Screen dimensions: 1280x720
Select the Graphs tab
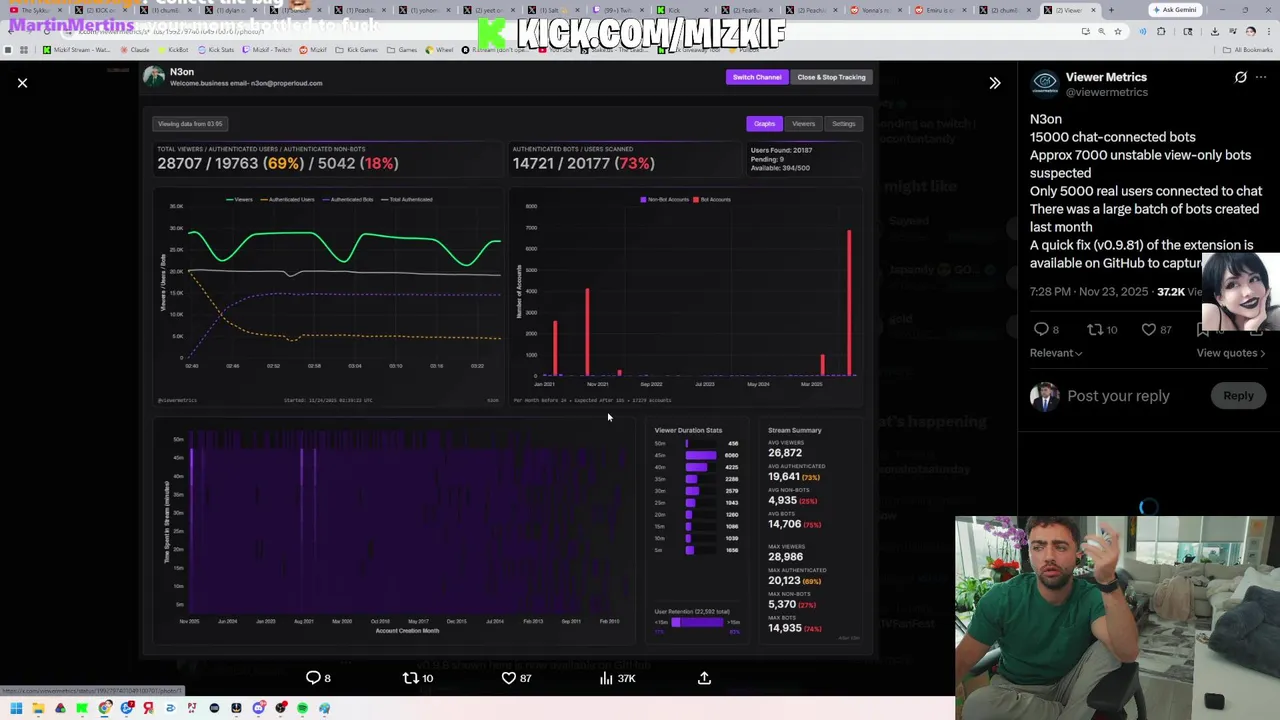point(764,124)
